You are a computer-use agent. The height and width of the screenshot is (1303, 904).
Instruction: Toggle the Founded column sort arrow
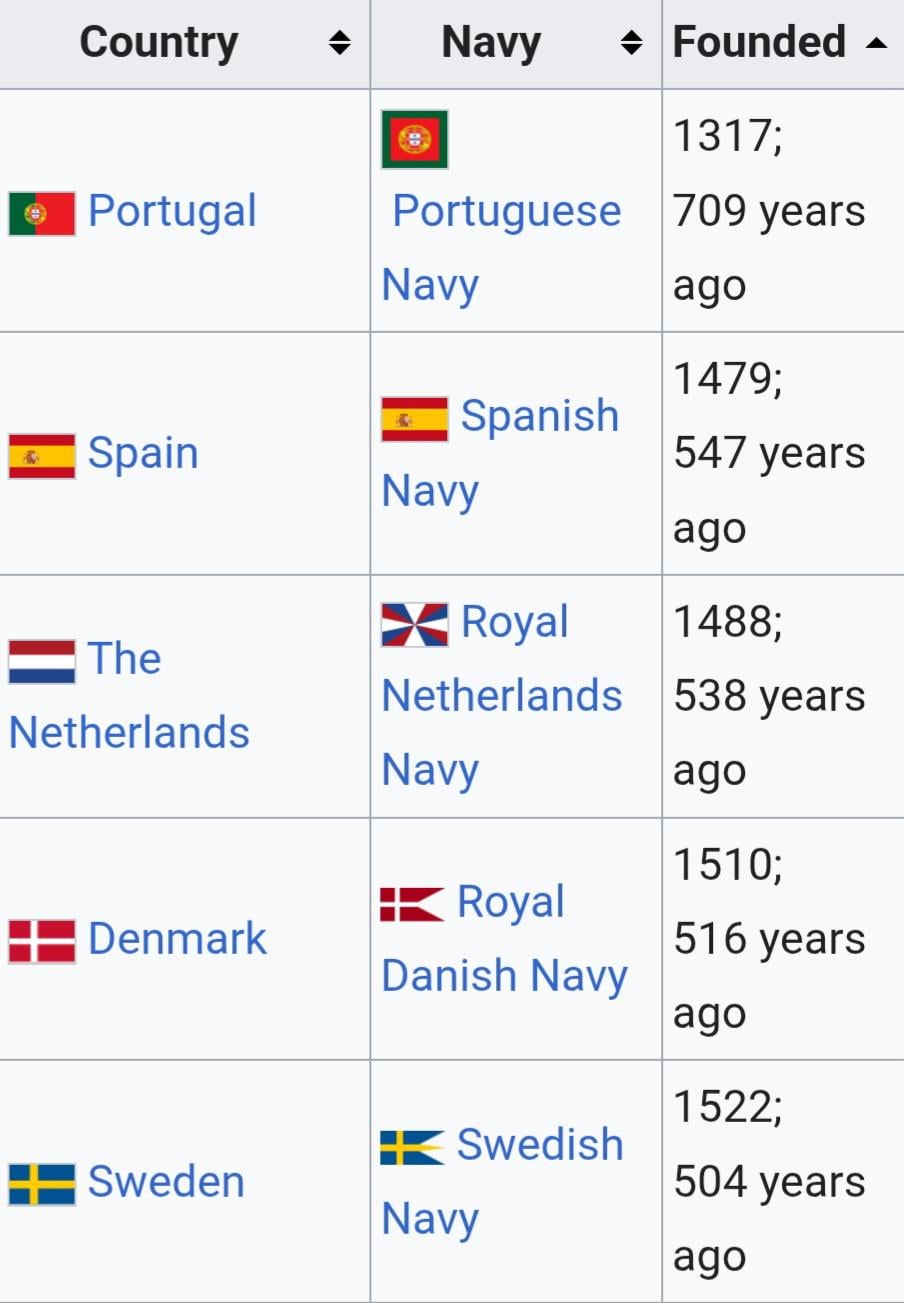coord(876,43)
